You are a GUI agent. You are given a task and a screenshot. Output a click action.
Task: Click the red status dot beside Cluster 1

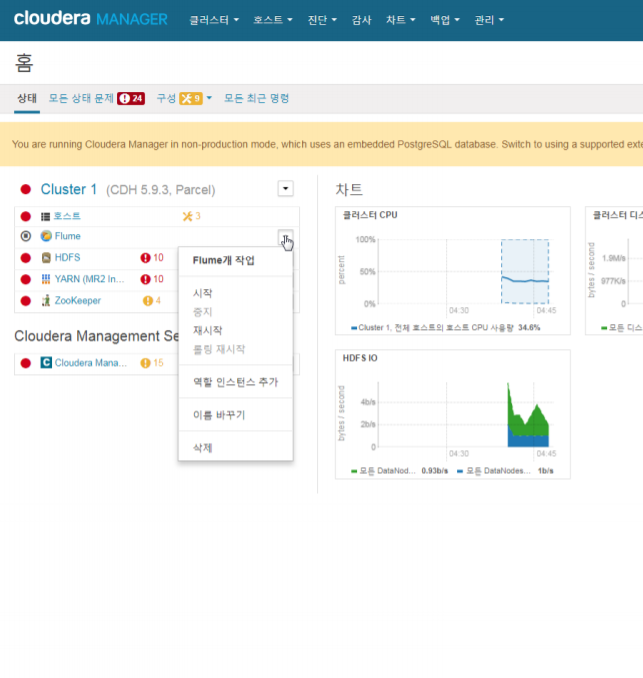pyautogui.click(x=26, y=189)
